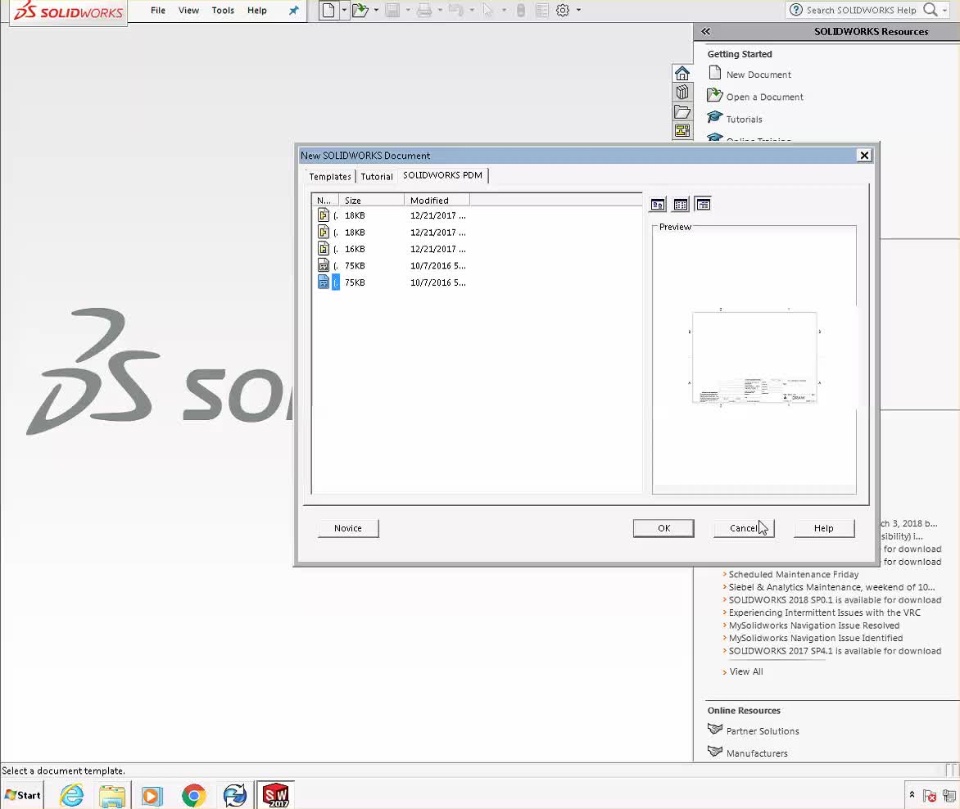Open the Tutorials link
The width and height of the screenshot is (960, 809).
744,119
